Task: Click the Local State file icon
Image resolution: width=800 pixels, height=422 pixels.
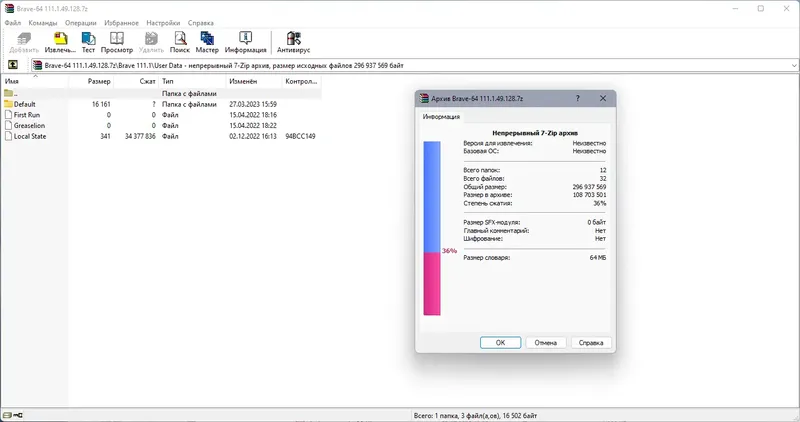Action: (x=8, y=136)
